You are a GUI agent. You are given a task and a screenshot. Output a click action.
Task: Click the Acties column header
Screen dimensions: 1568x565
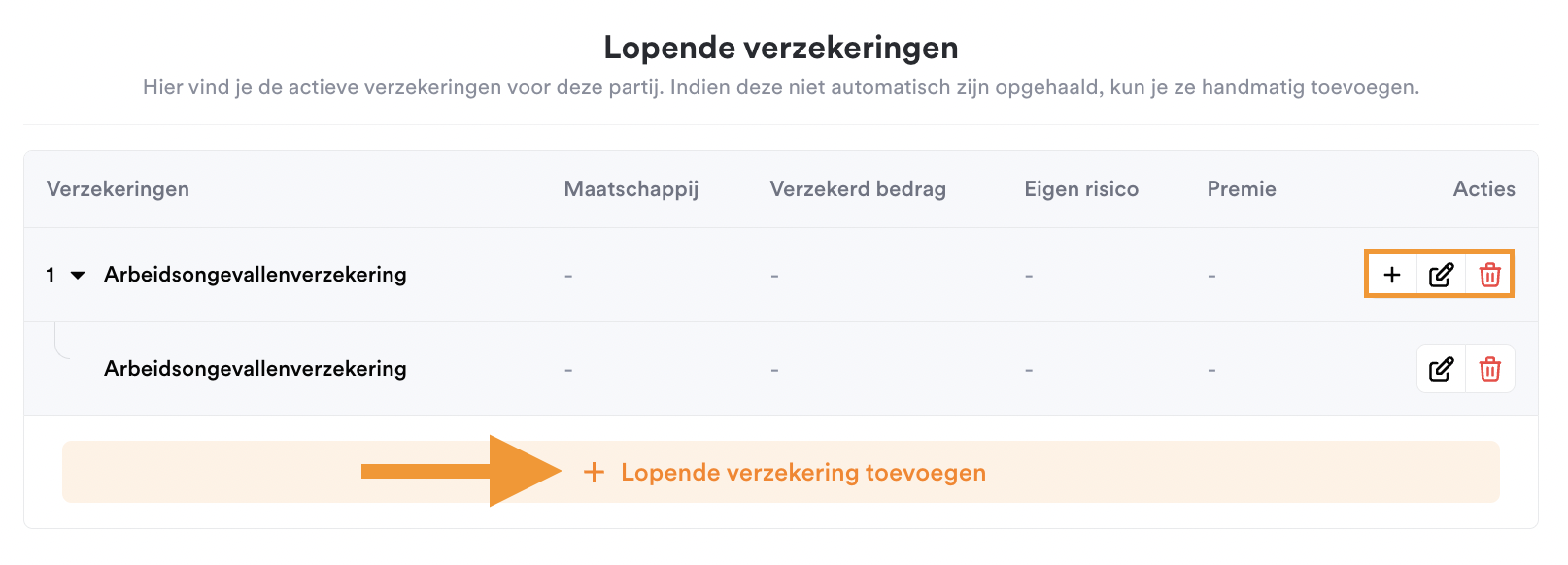1483,189
